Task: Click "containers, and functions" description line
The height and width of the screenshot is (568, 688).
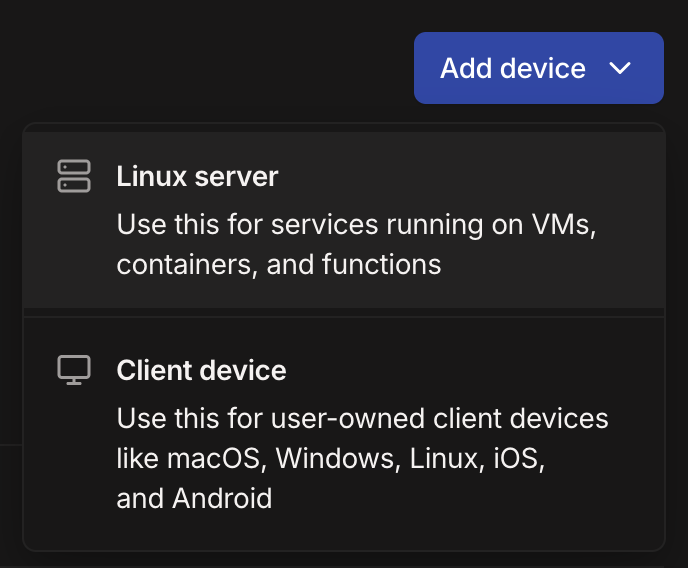Action: pos(279,264)
